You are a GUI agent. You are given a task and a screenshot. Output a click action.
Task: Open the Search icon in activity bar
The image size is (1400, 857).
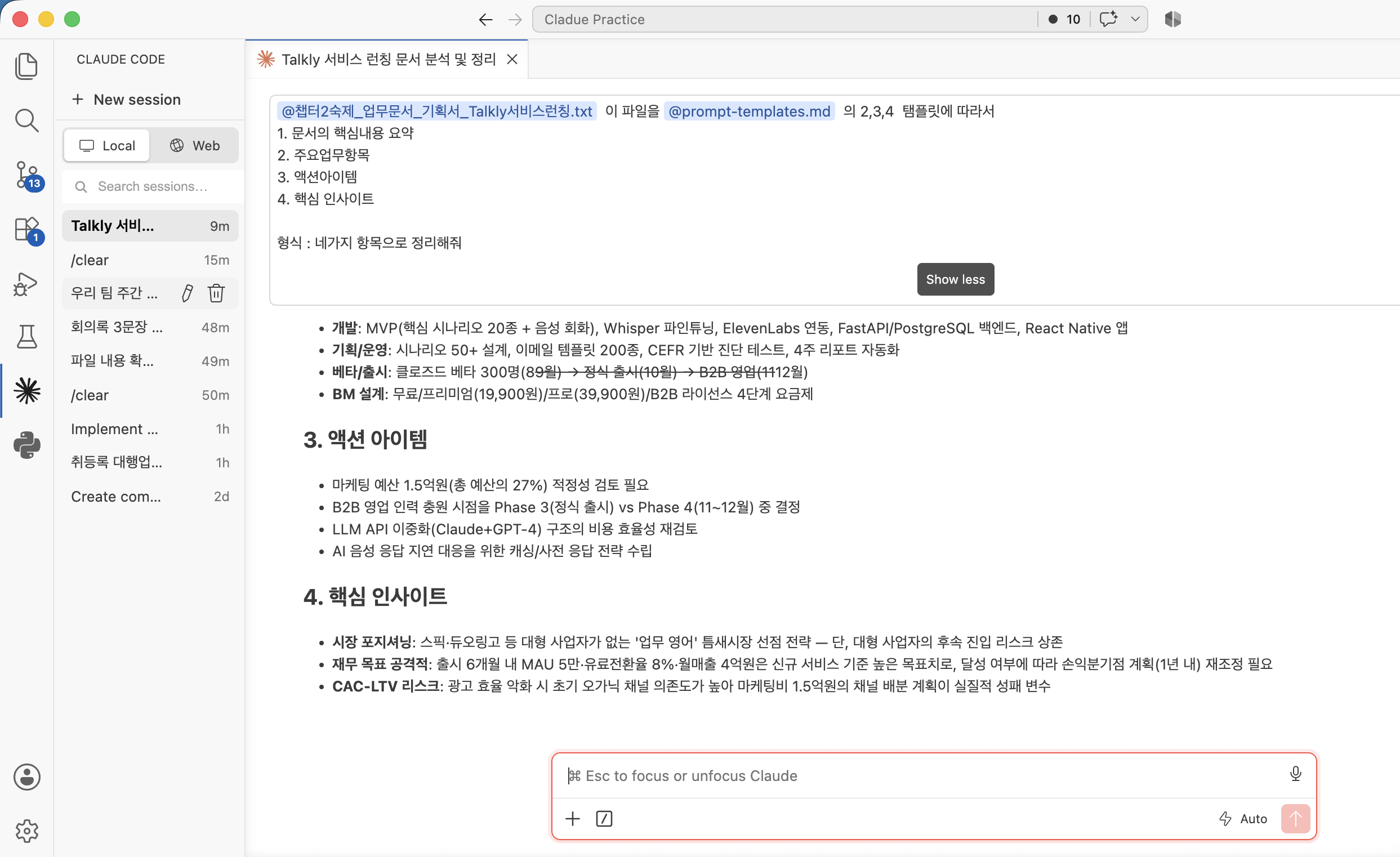pos(26,120)
